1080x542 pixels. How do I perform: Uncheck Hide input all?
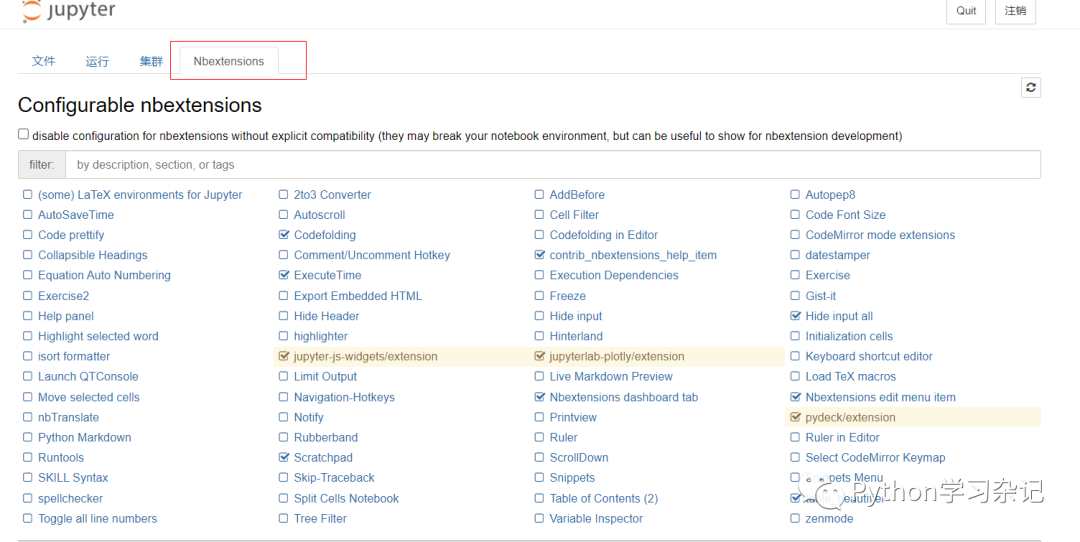(795, 316)
